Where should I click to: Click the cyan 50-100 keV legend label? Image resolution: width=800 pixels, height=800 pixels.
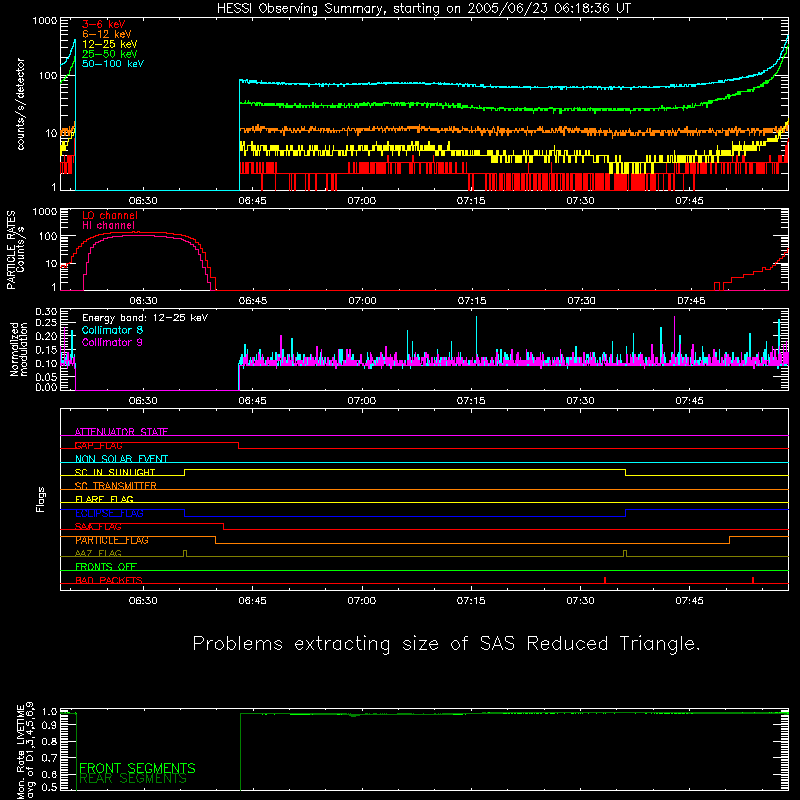tap(113, 64)
